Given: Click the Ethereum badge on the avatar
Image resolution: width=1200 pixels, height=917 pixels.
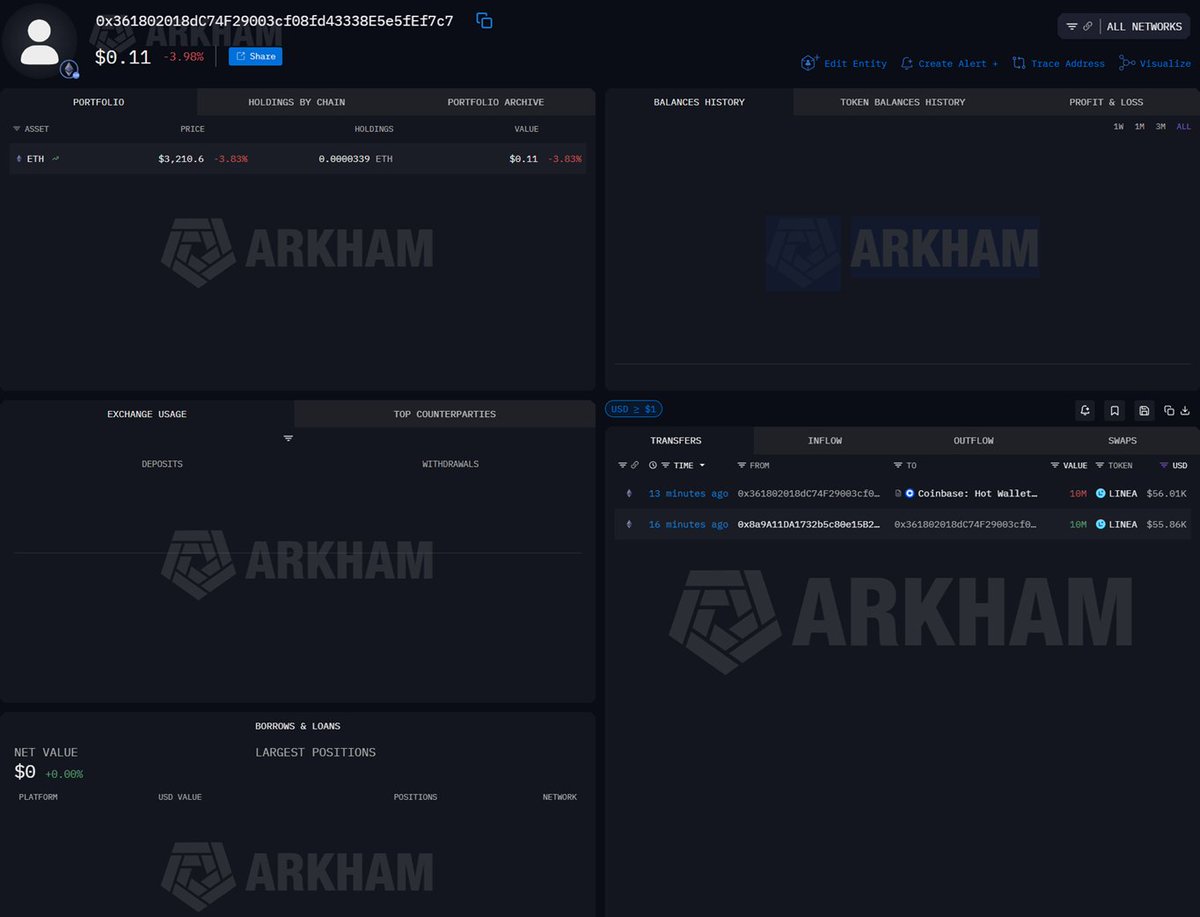Looking at the screenshot, I should click(x=69, y=69).
